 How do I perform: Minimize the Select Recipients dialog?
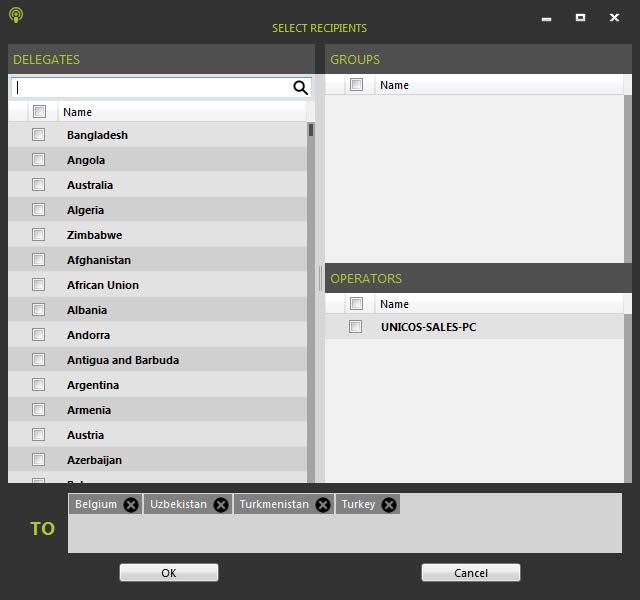(546, 18)
